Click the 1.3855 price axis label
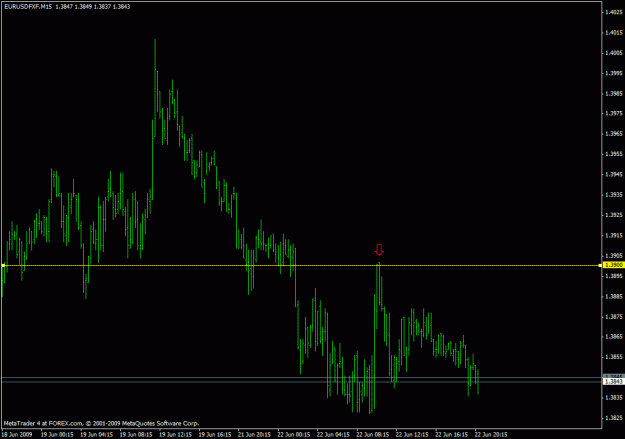 coord(614,357)
